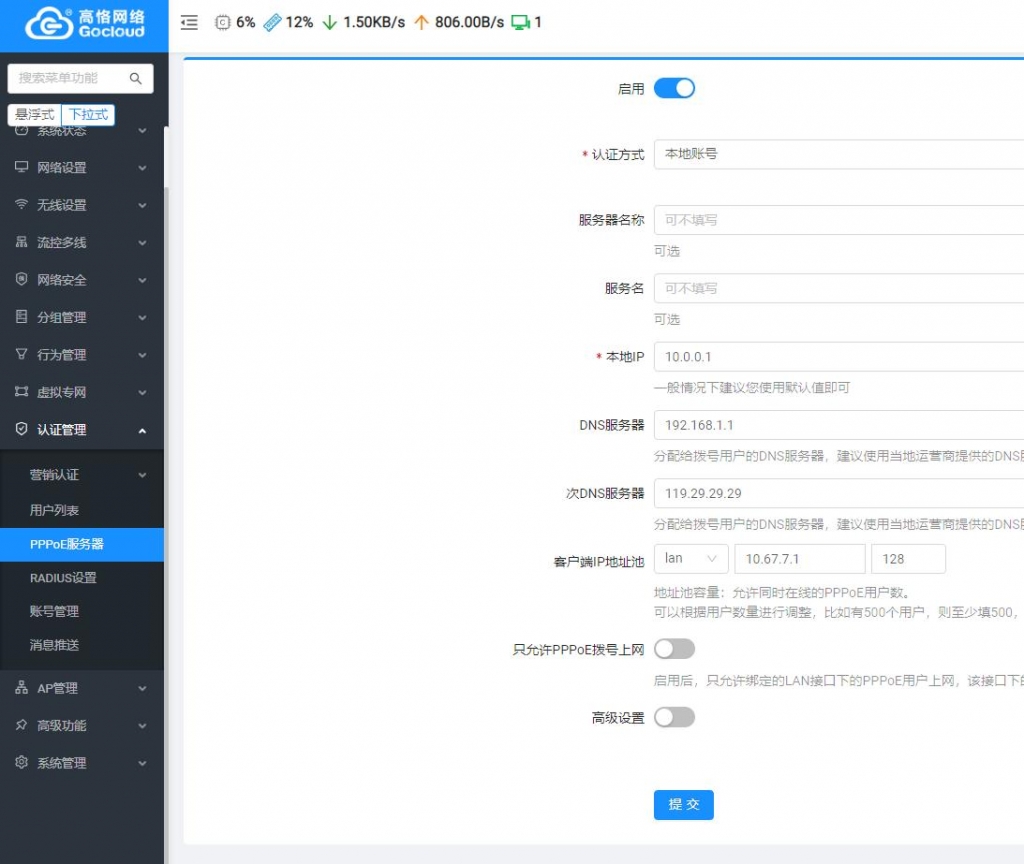Image resolution: width=1024 pixels, height=864 pixels.
Task: Open the lan interface dropdown
Action: pyautogui.click(x=691, y=558)
